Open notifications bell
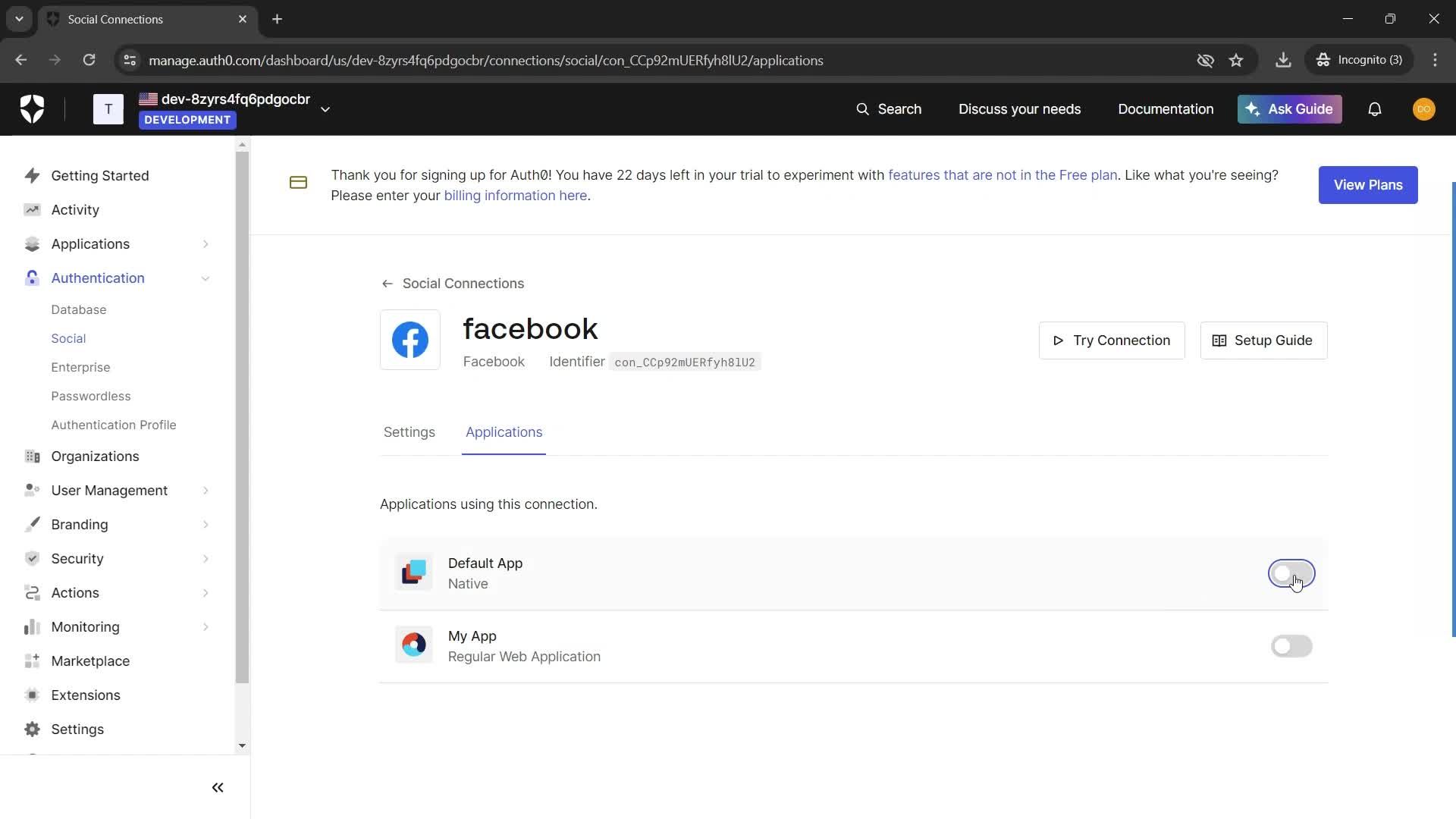 (1375, 109)
